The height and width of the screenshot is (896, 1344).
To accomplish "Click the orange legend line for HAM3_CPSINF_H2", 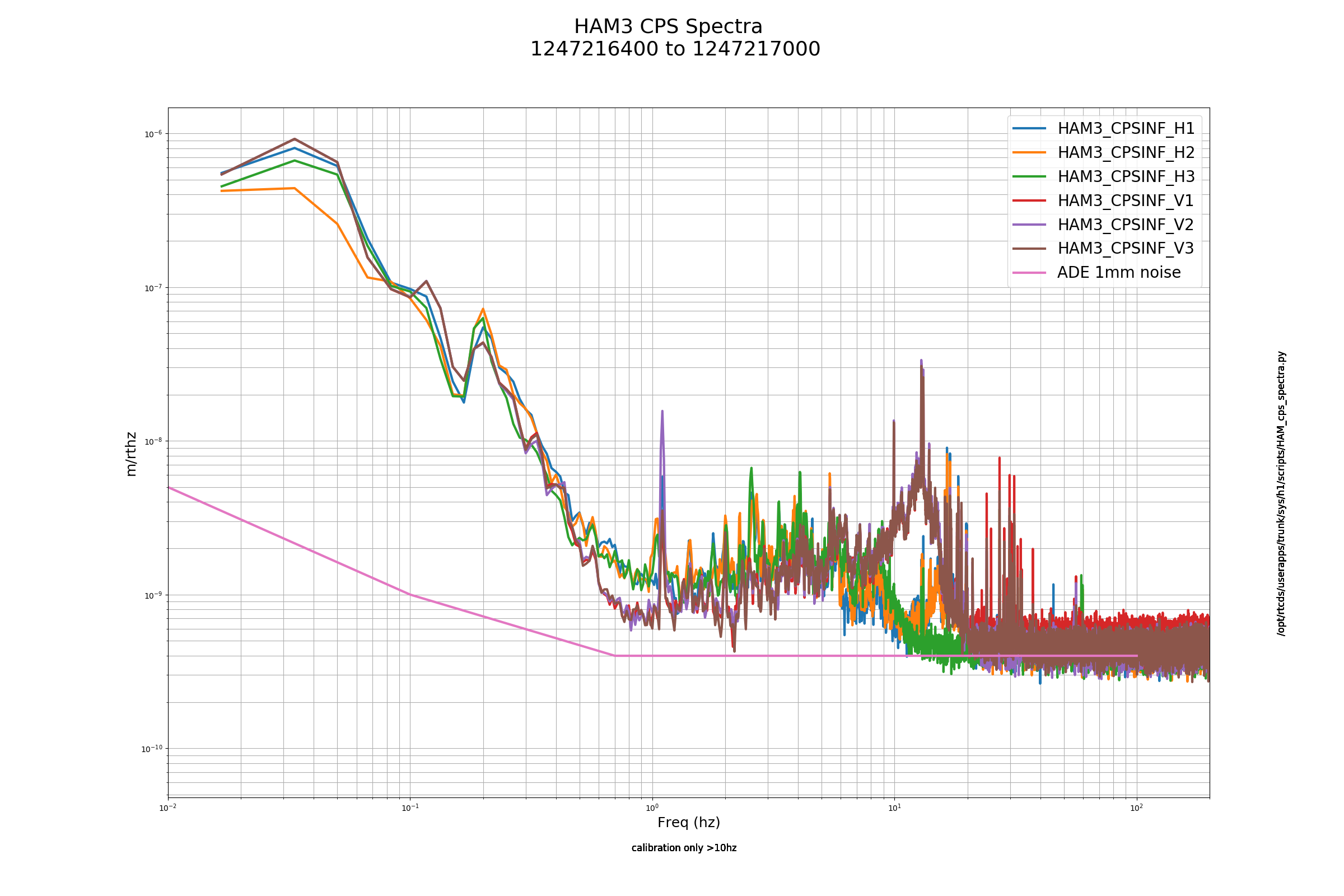I will pos(1029,152).
